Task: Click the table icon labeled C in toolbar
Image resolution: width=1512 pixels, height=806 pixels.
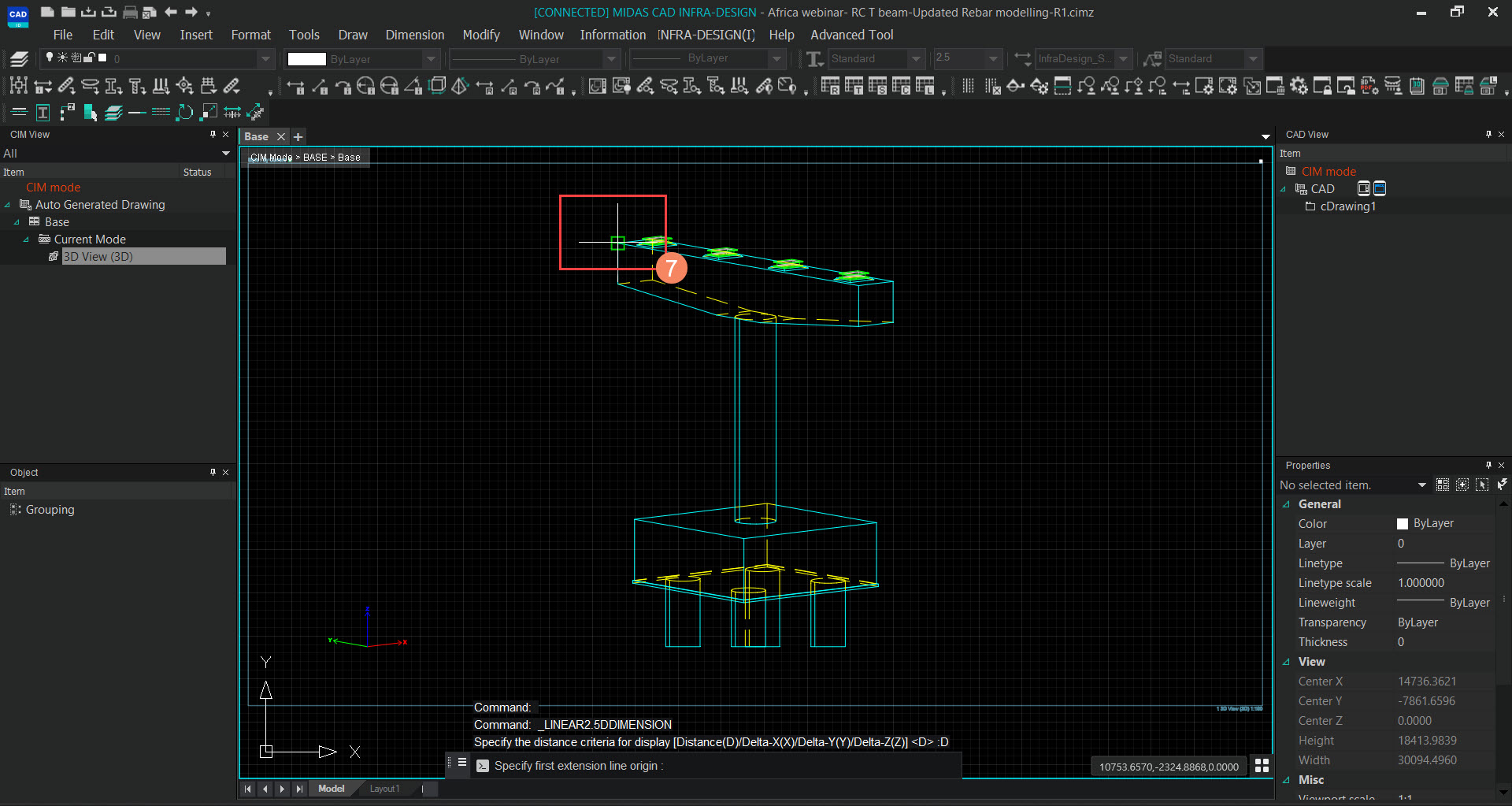Action: click(x=901, y=86)
